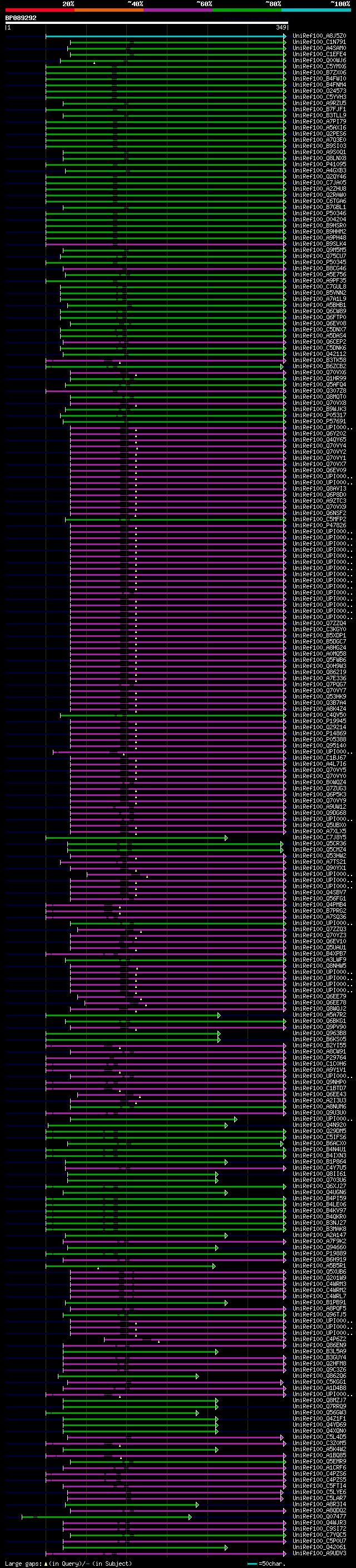Select hit label UniRef100_A7E336

coord(319,679)
